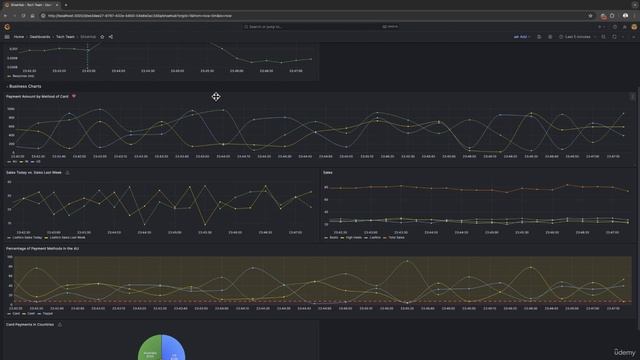Open the Percentage of Payment Methods panel title
This screenshot has width=640, height=360.
[42, 249]
